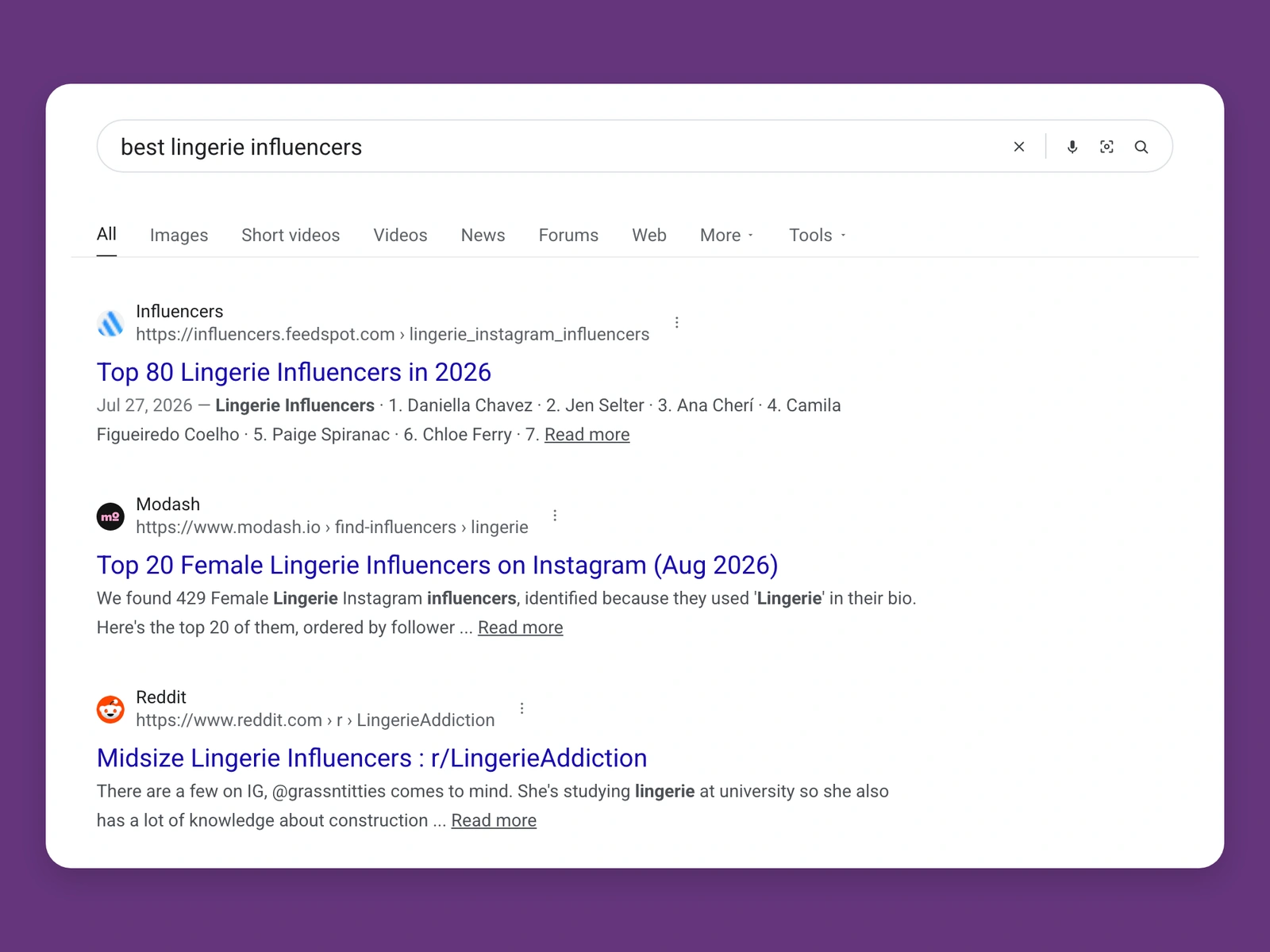Clear the search box with the X icon

tap(1019, 147)
